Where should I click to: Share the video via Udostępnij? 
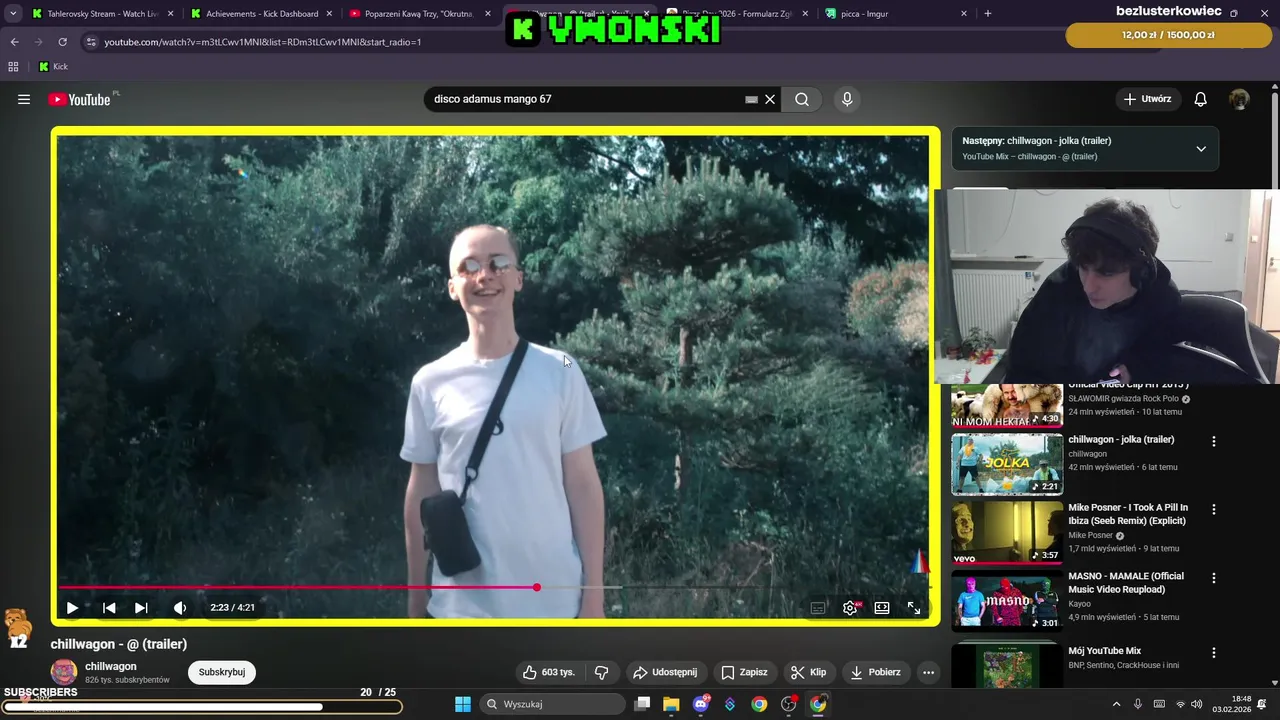[x=664, y=672]
